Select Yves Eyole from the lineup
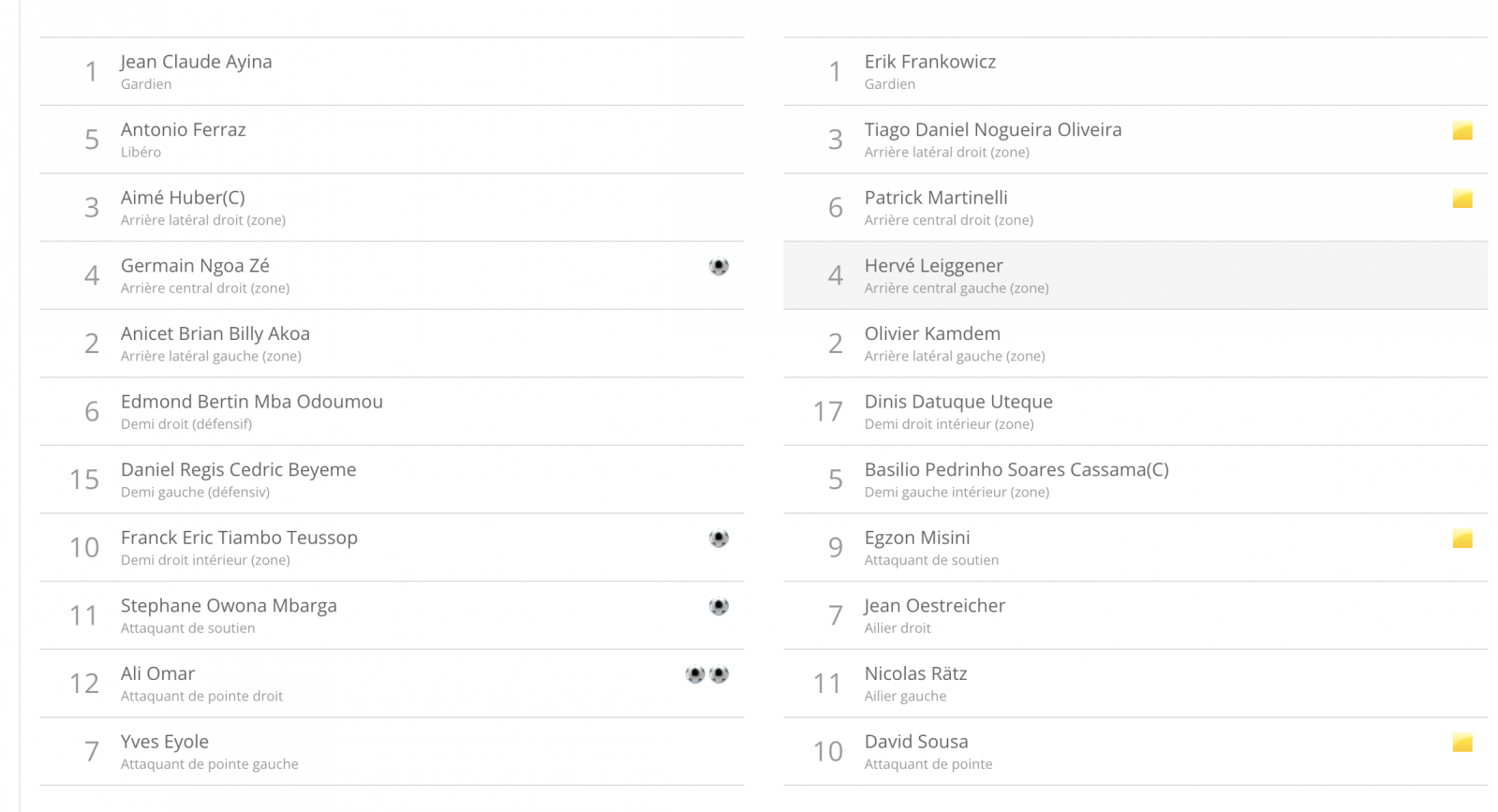1498x812 pixels. coord(392,751)
